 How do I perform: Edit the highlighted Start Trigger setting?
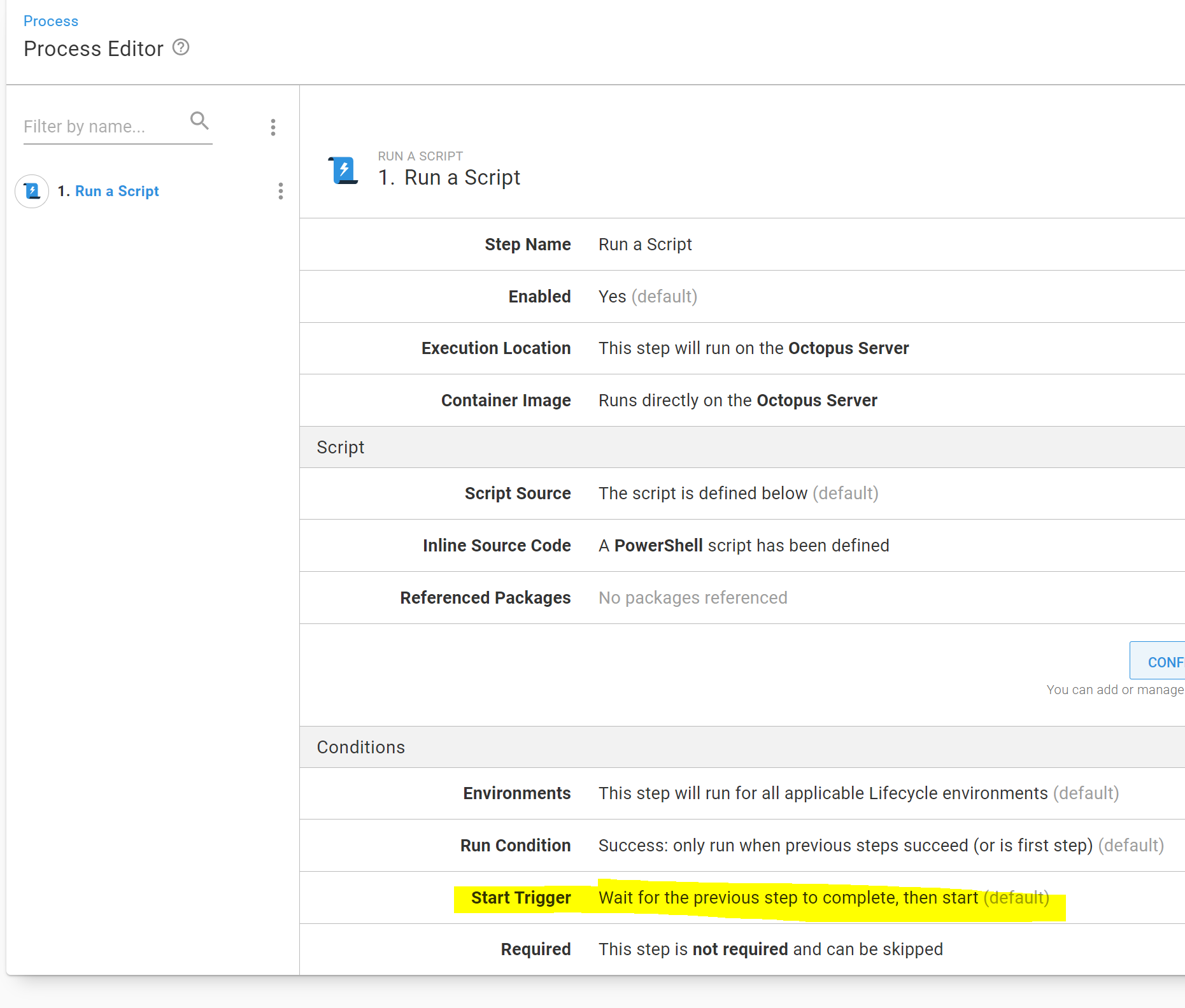824,897
